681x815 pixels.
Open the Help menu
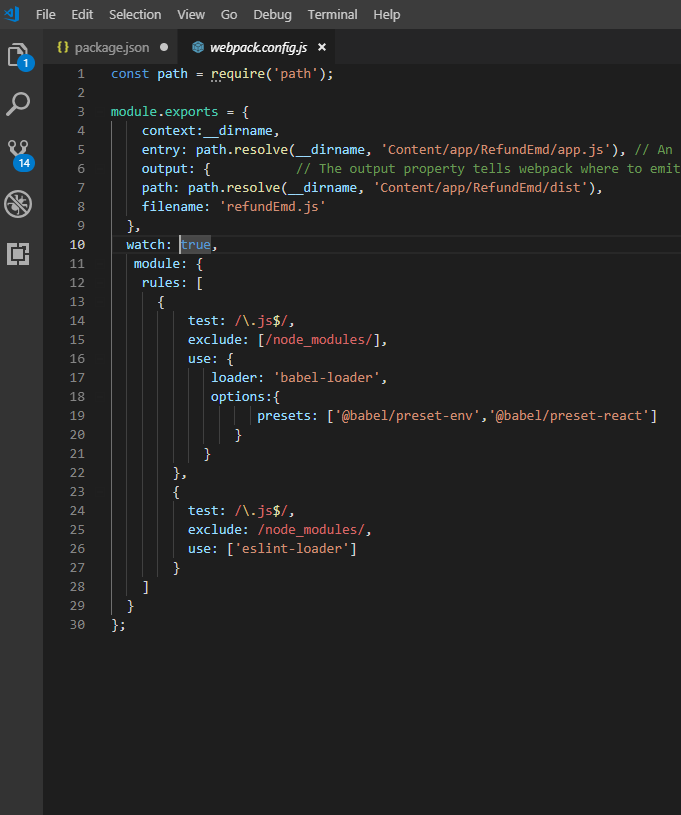387,15
